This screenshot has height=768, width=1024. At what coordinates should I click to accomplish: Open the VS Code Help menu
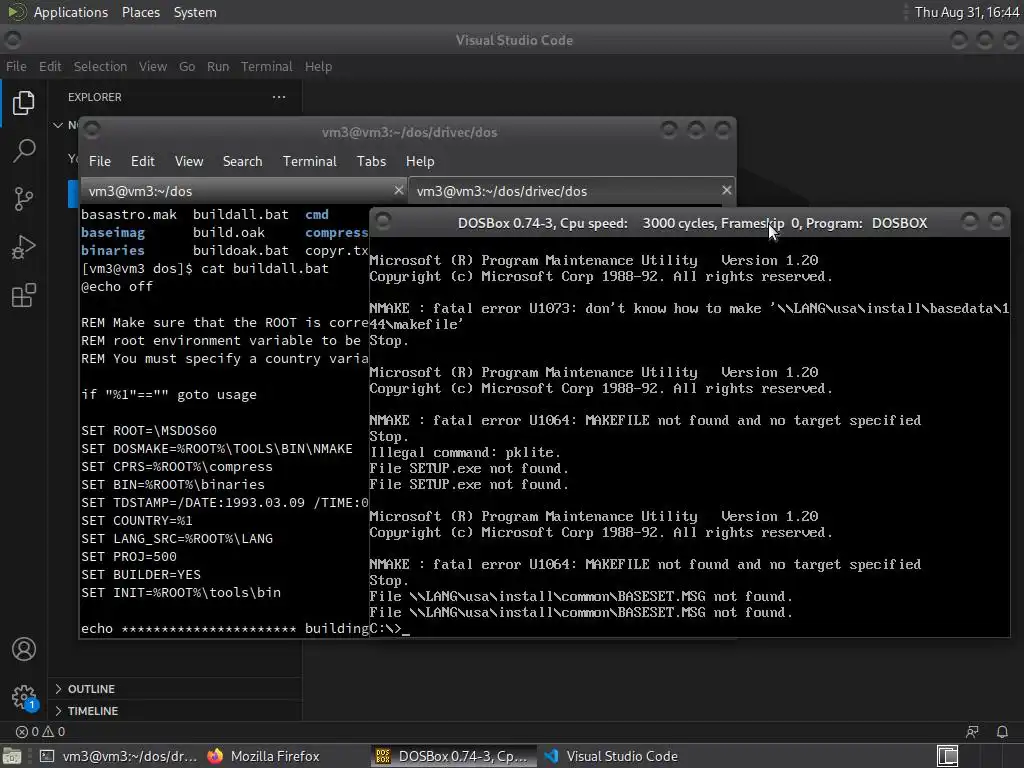click(x=318, y=67)
